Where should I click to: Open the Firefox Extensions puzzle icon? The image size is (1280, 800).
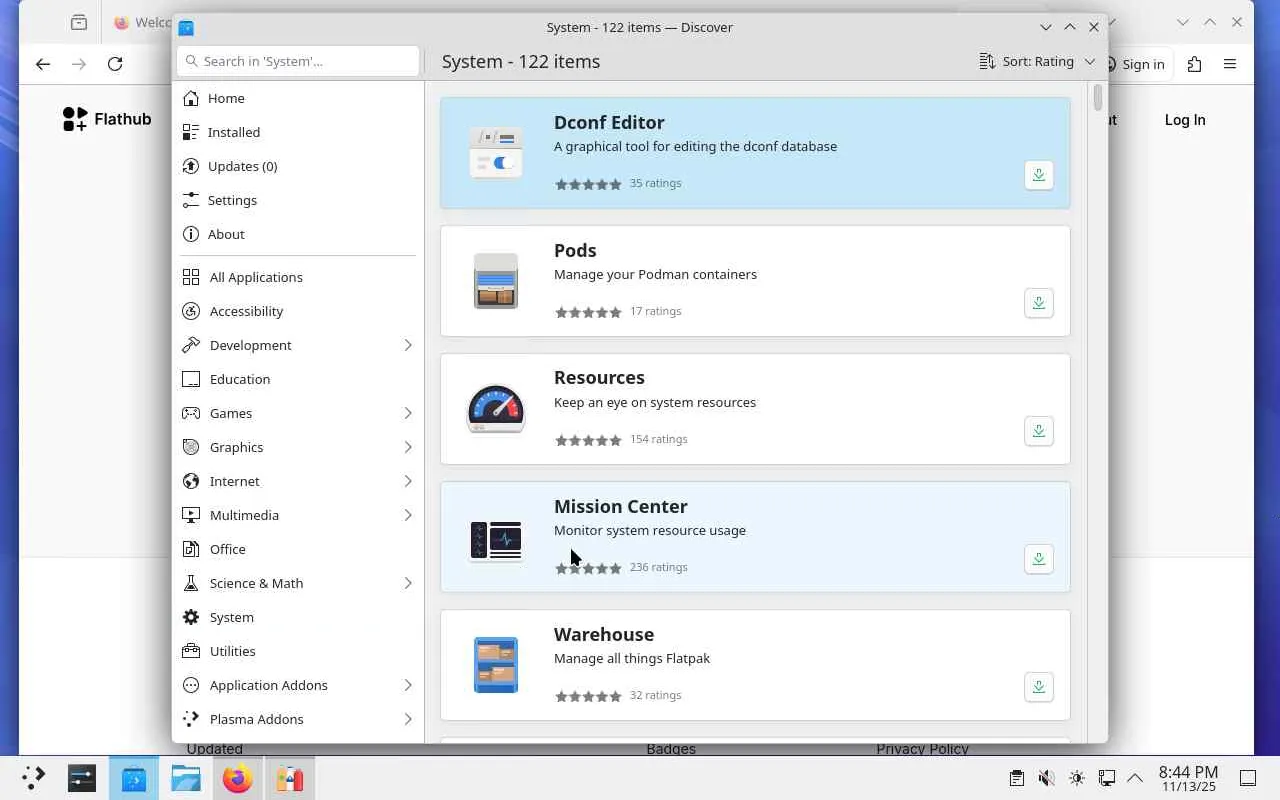point(1194,64)
